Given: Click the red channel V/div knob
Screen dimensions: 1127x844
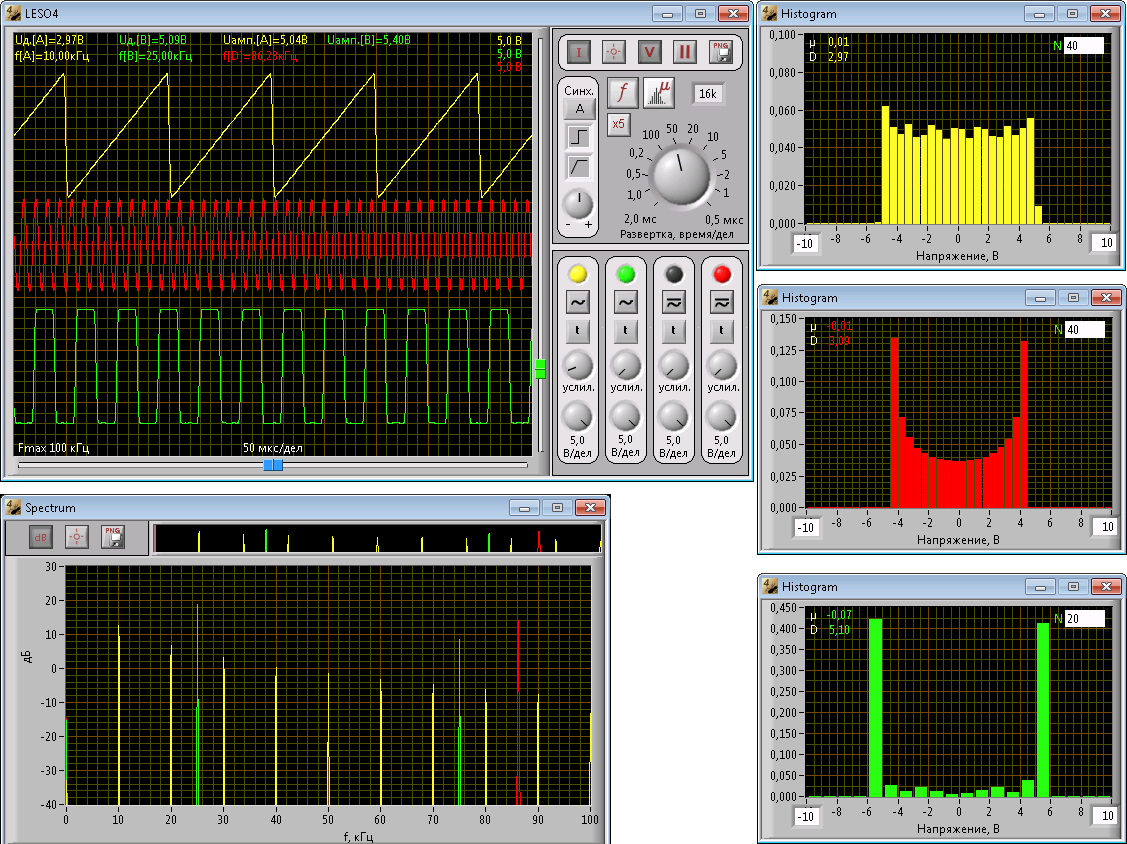Looking at the screenshot, I should (721, 416).
